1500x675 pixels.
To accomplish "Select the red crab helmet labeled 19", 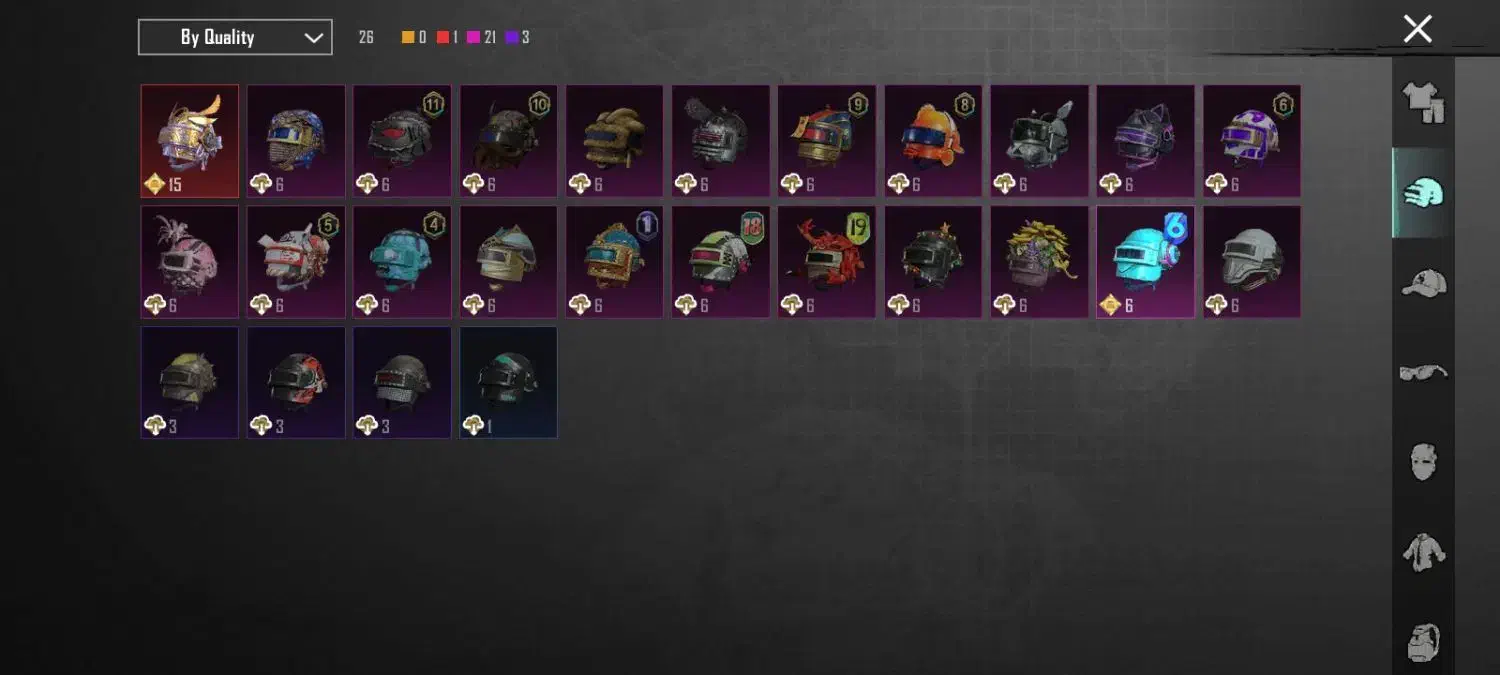I will [827, 262].
